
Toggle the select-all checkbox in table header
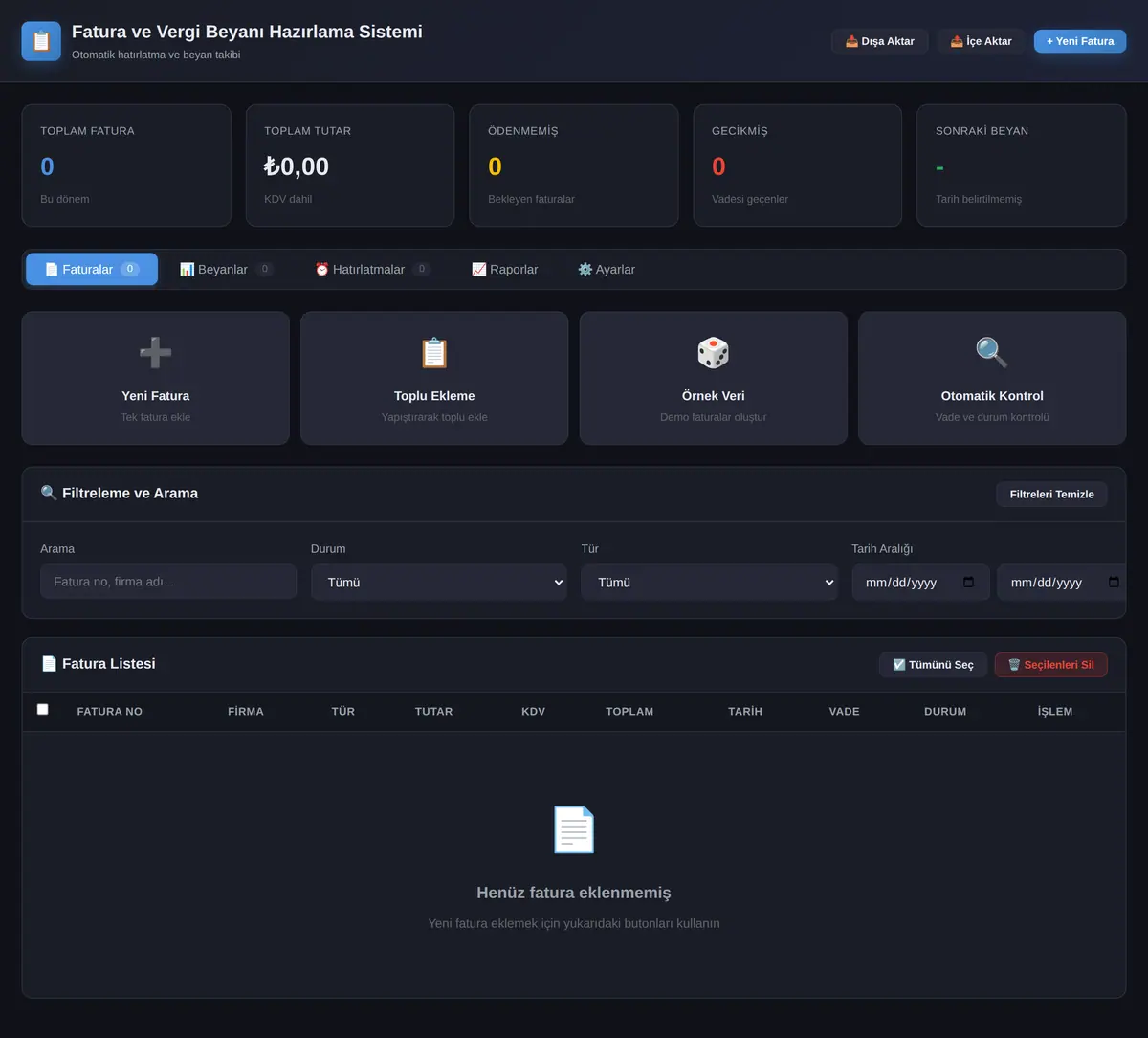[x=42, y=709]
